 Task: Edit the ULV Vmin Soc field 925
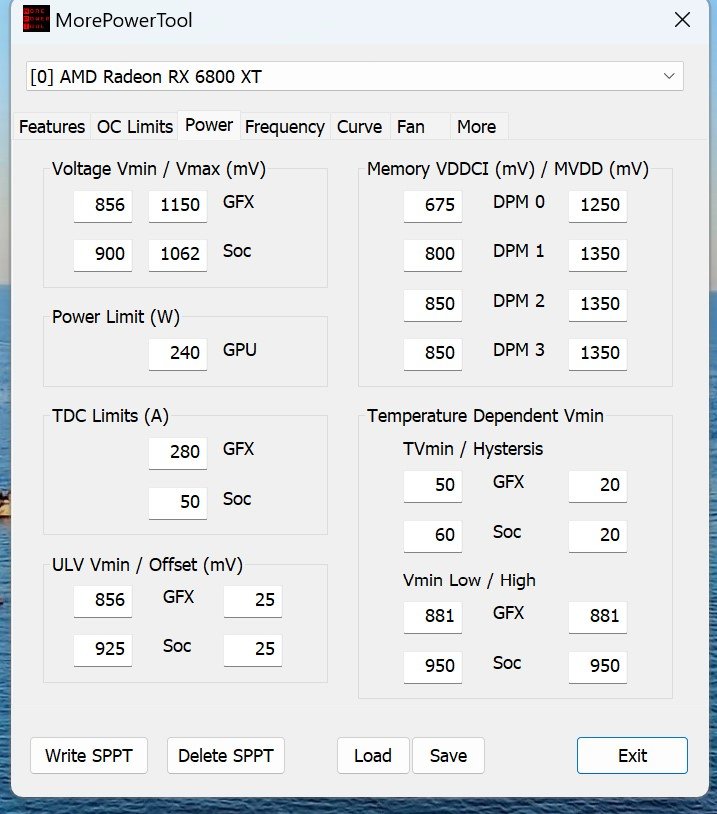pos(103,649)
